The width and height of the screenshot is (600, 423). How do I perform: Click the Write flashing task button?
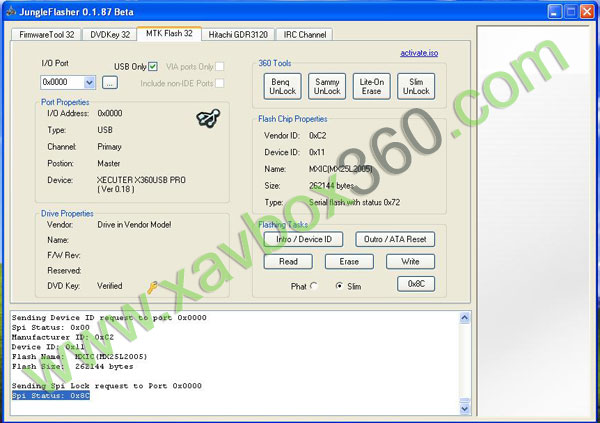411,262
